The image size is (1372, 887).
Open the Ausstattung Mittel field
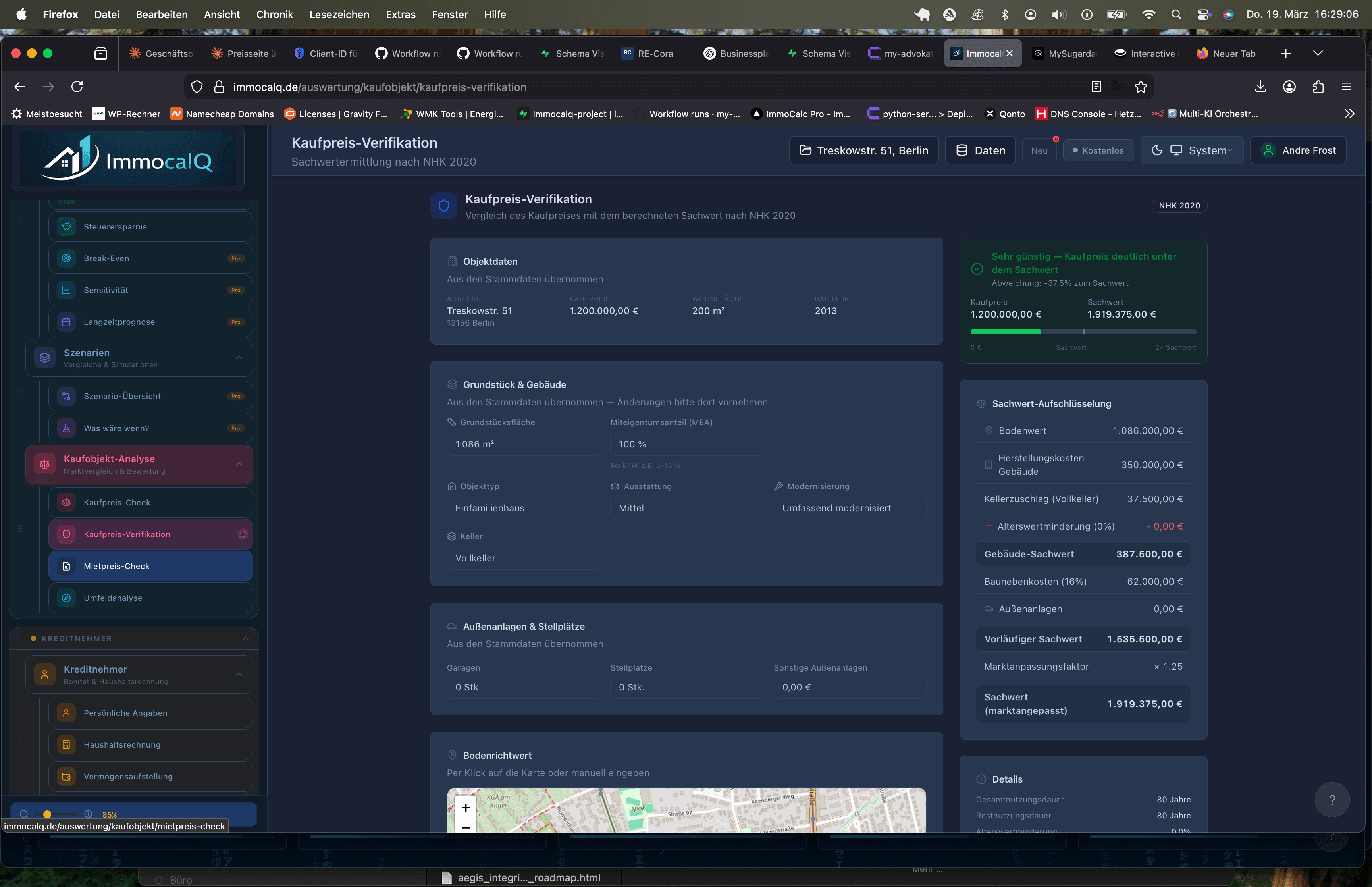pos(686,508)
